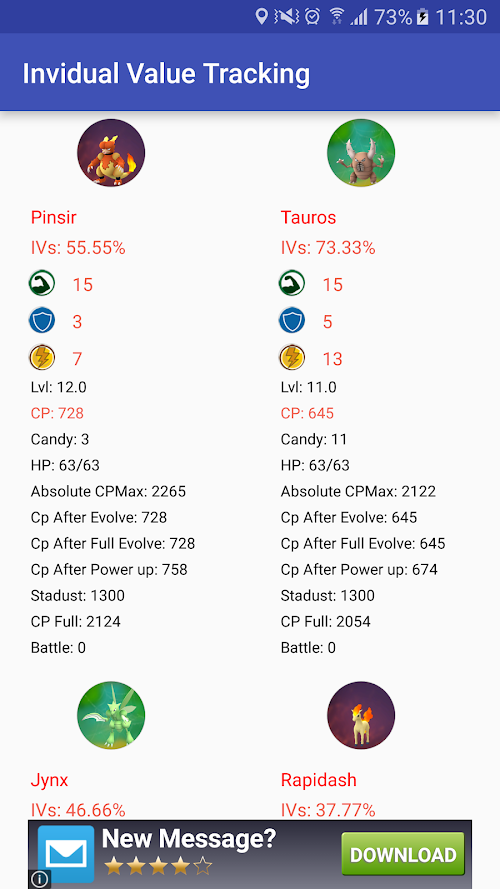Click the green DOWNLOAD button

pos(403,854)
